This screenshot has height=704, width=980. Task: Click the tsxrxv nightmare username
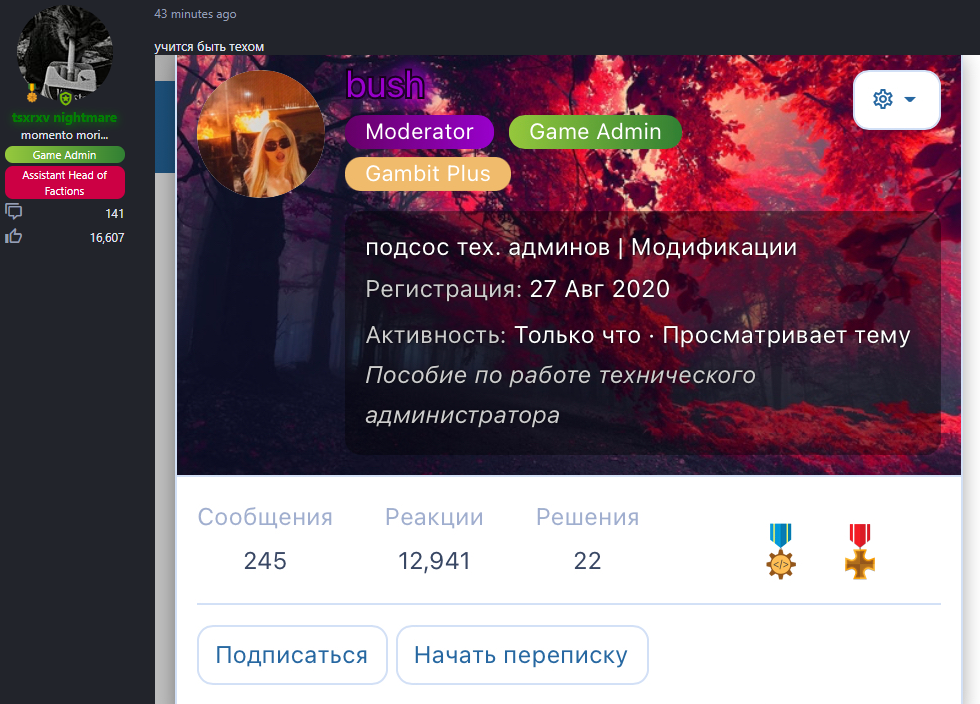pos(64,118)
